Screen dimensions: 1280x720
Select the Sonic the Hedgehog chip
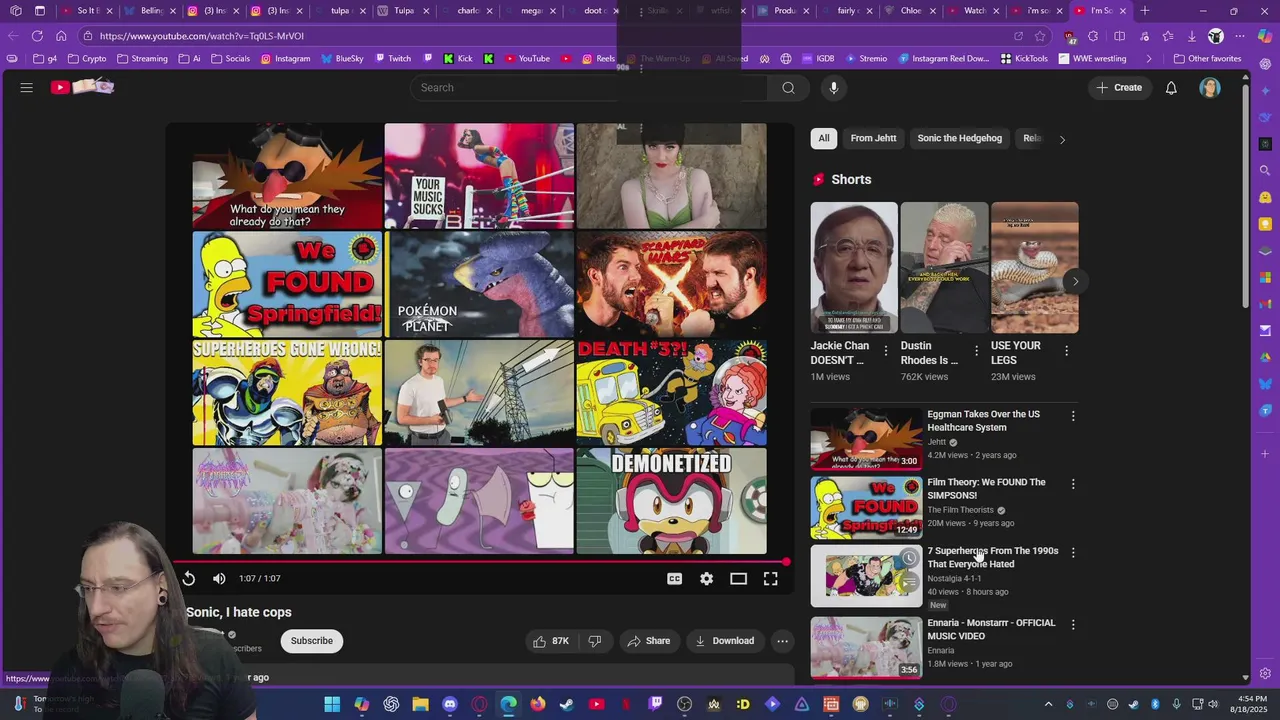coord(959,138)
